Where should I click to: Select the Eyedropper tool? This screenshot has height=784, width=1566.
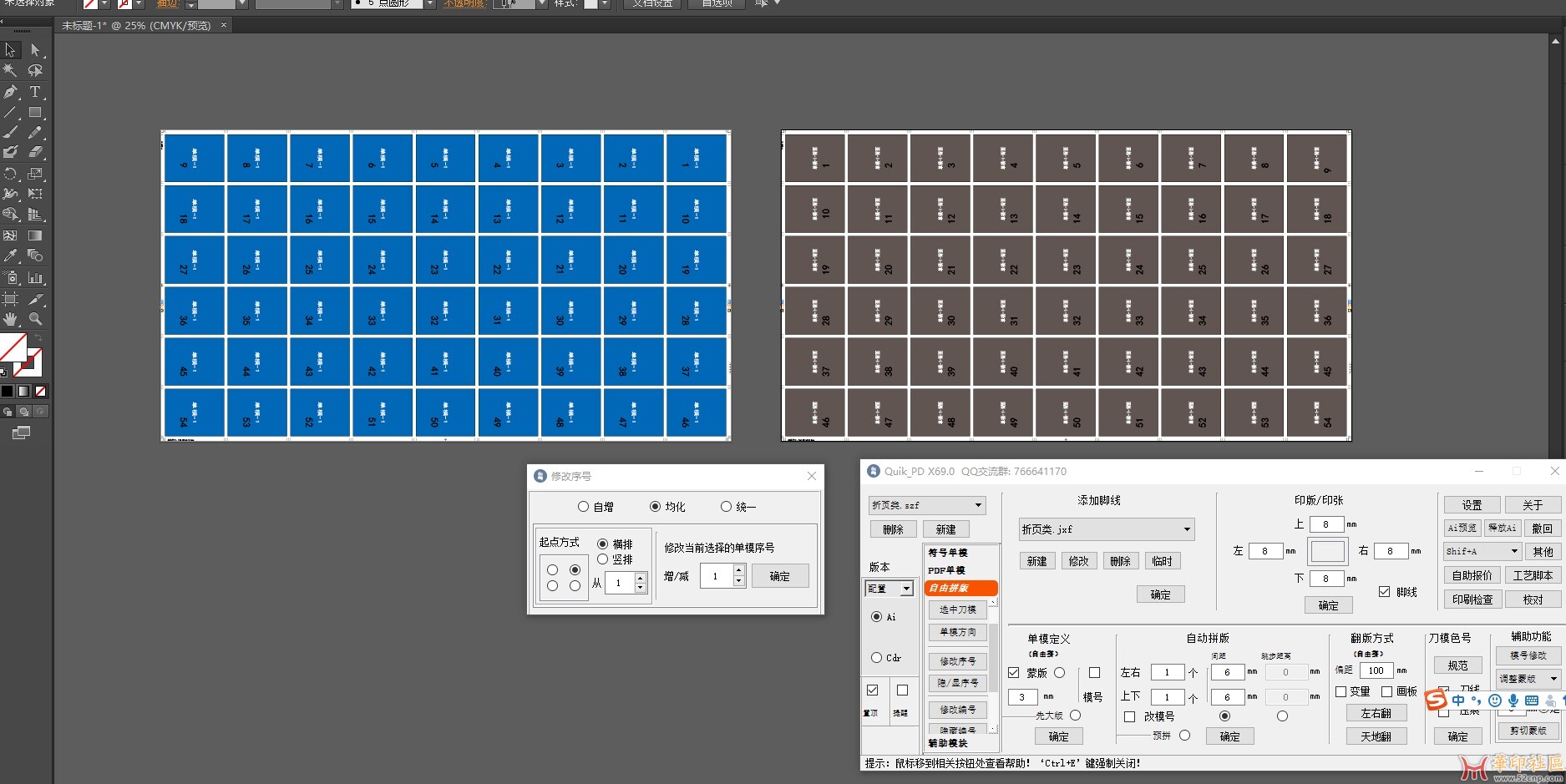pyautogui.click(x=10, y=255)
